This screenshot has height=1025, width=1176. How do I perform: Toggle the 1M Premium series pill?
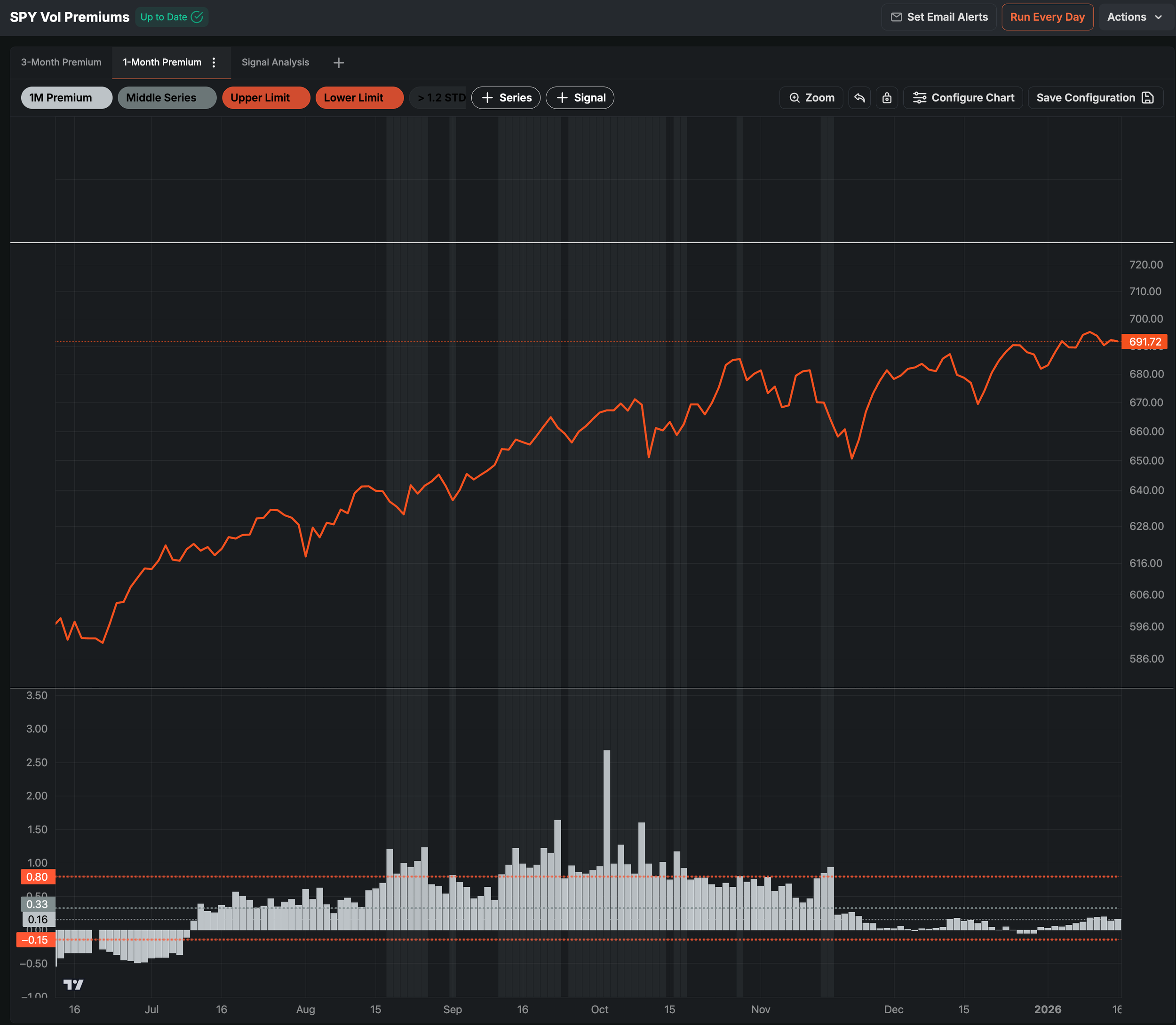66,98
